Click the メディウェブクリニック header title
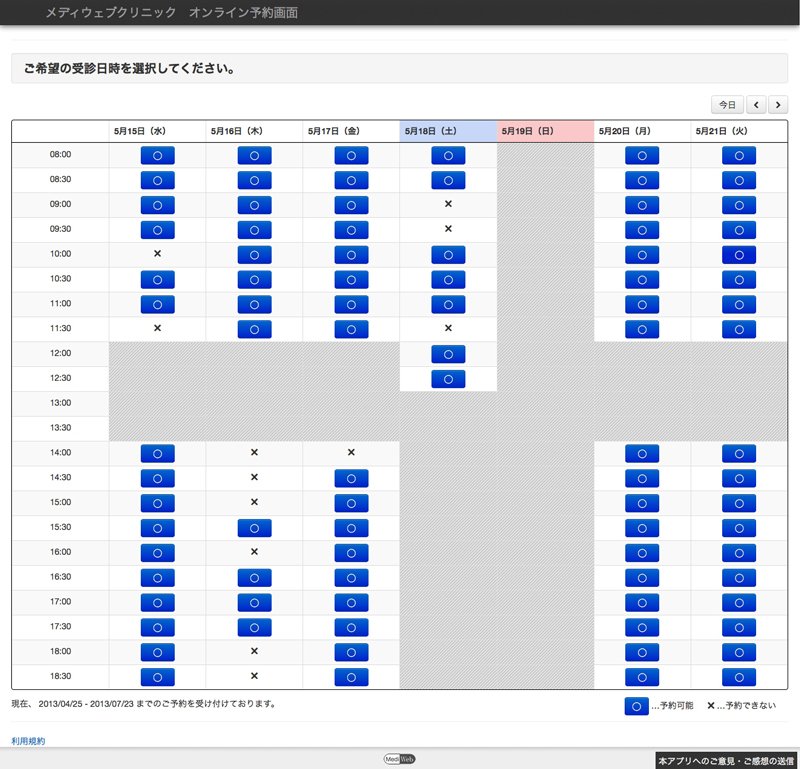This screenshot has width=800, height=769. (111, 12)
